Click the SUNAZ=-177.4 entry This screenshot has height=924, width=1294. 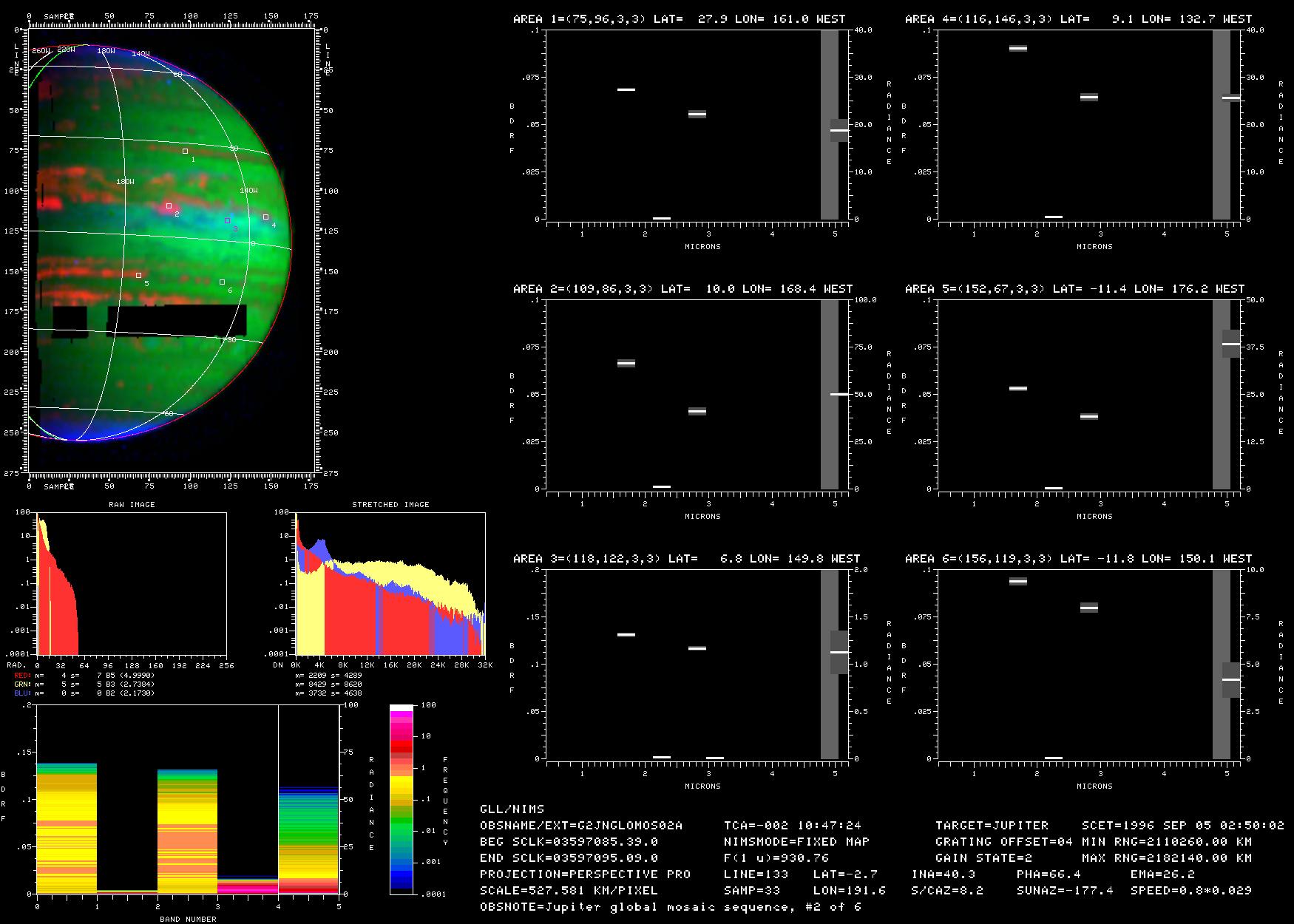coord(1065,891)
